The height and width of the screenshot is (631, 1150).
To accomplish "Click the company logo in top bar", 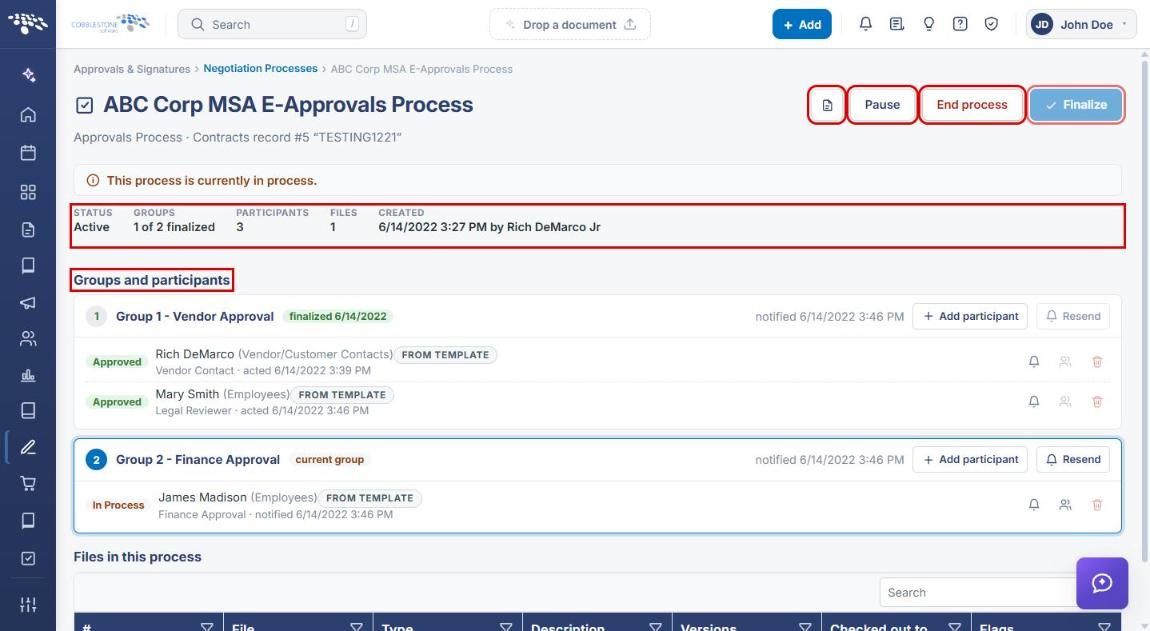I will click(x=110, y=23).
